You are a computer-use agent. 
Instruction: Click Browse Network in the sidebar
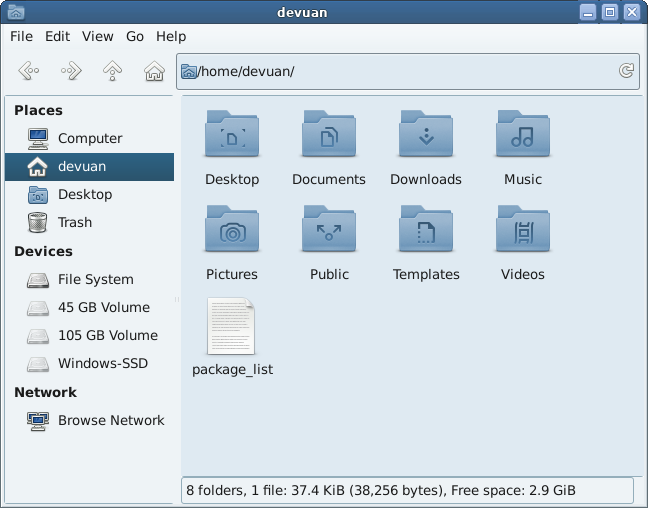(x=110, y=420)
